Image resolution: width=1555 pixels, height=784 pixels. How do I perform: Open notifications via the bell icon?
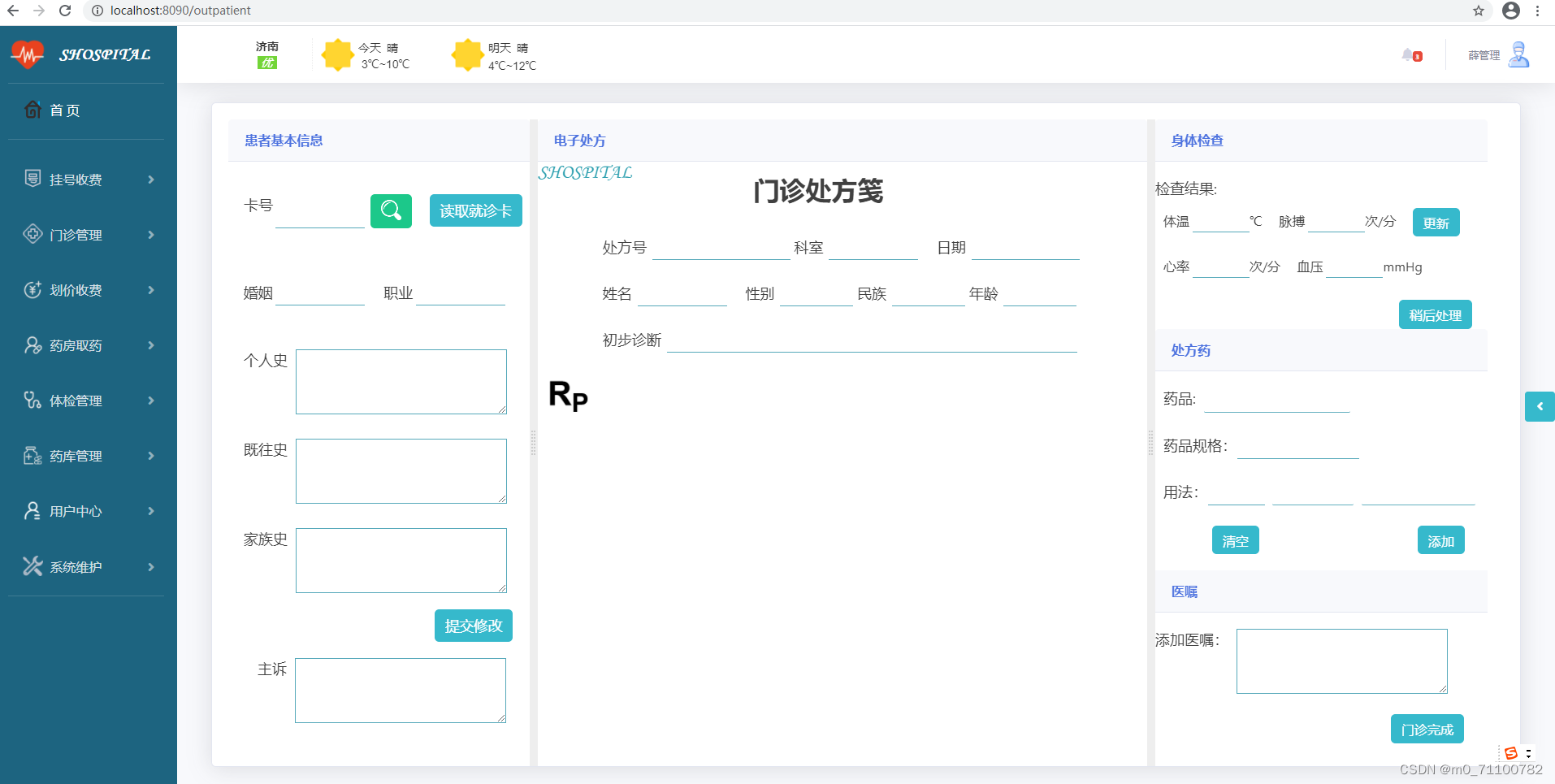click(x=1408, y=54)
